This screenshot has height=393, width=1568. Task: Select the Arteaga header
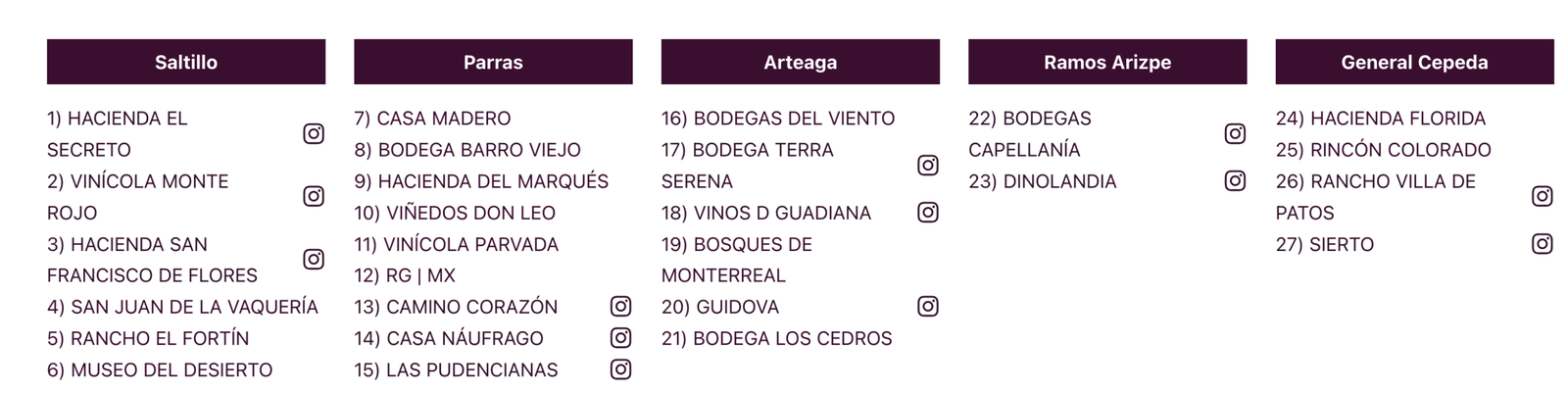click(801, 62)
